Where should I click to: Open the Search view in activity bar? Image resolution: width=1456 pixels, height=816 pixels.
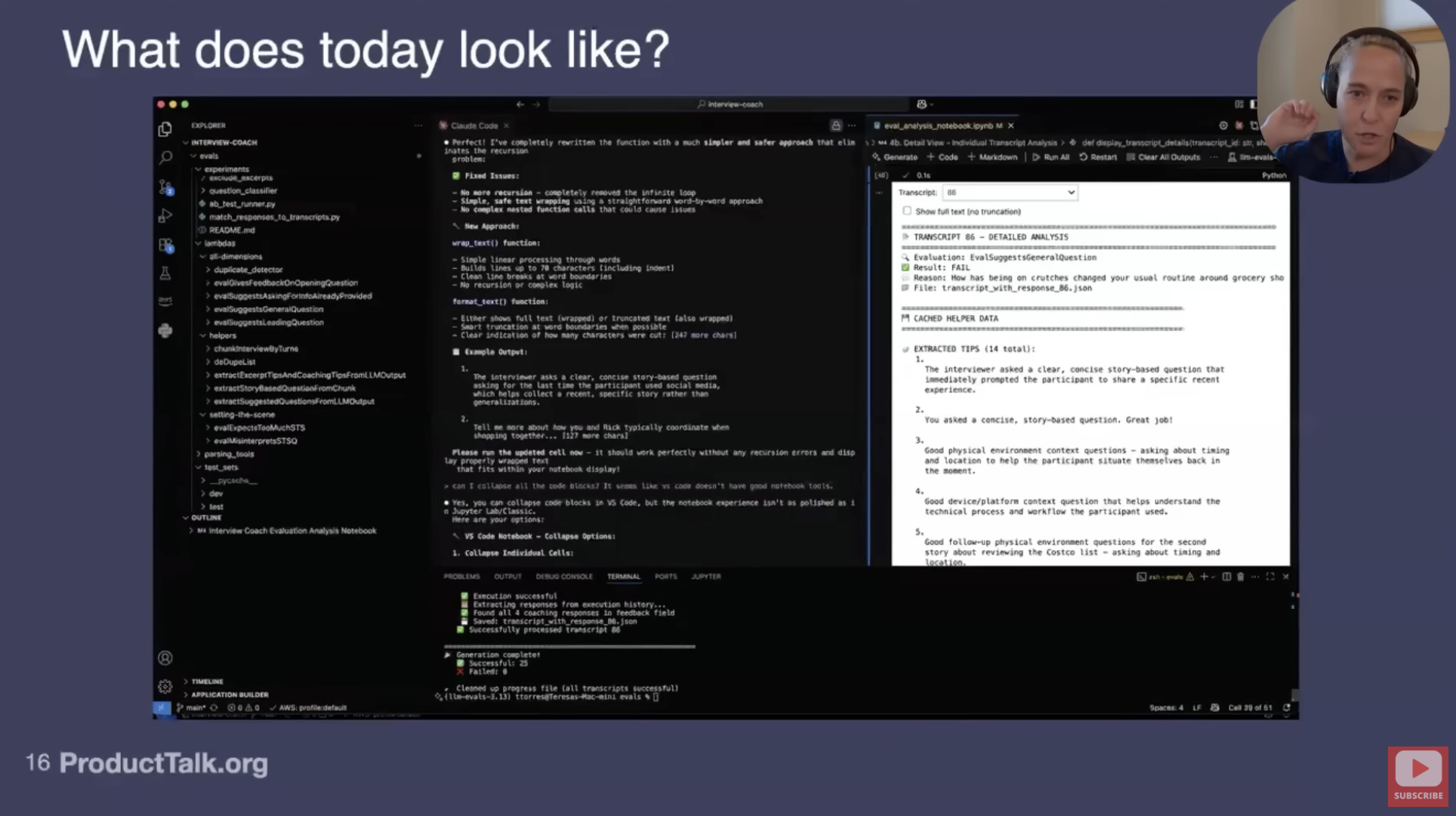(165, 158)
